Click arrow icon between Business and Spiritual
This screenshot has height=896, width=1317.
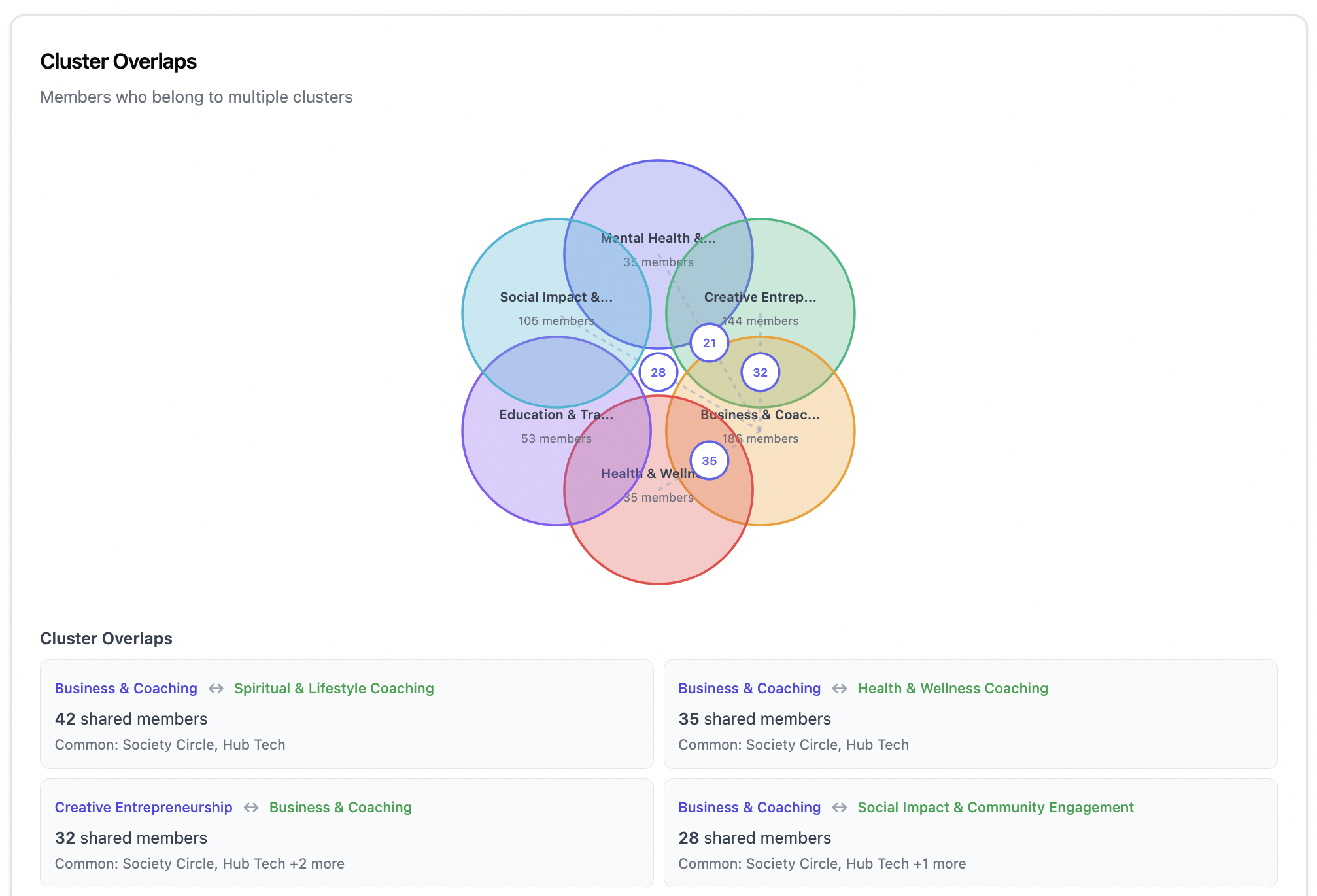[216, 689]
